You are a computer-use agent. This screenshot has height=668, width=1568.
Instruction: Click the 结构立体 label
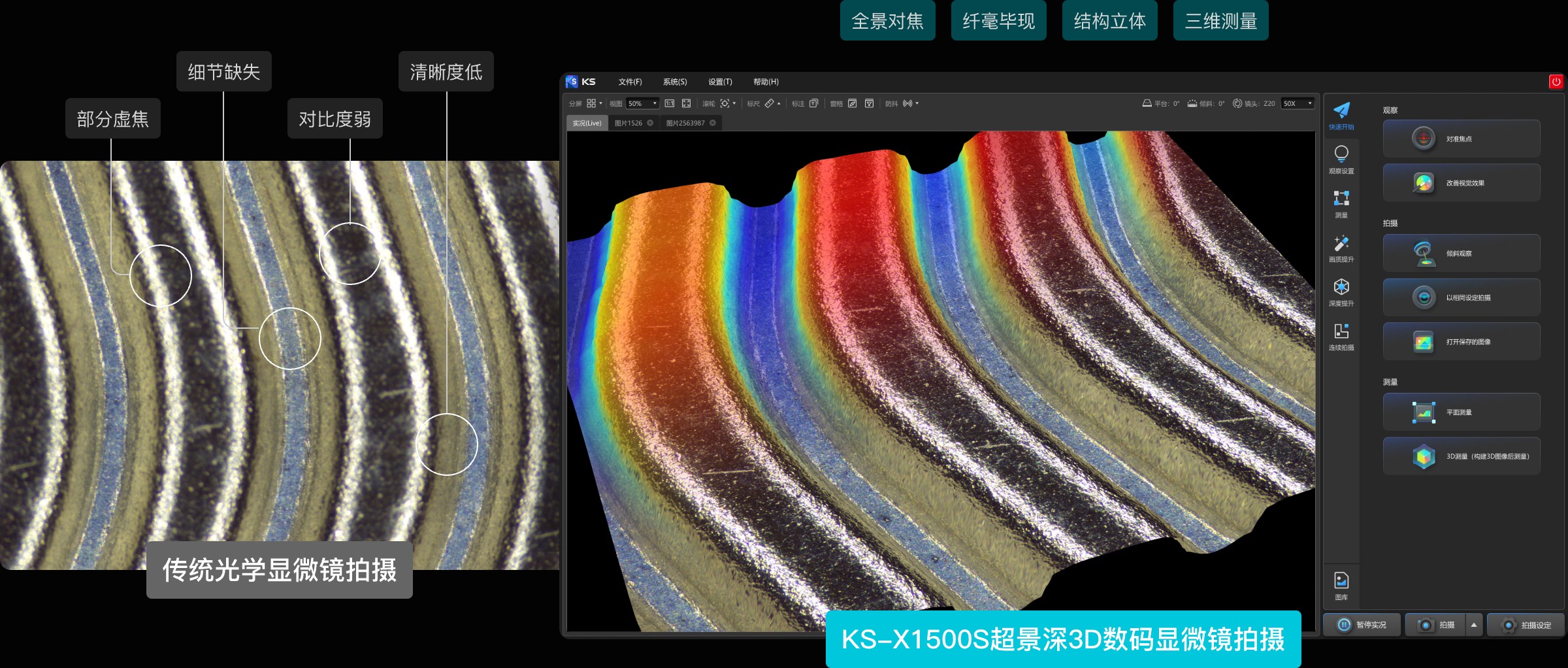(1109, 21)
